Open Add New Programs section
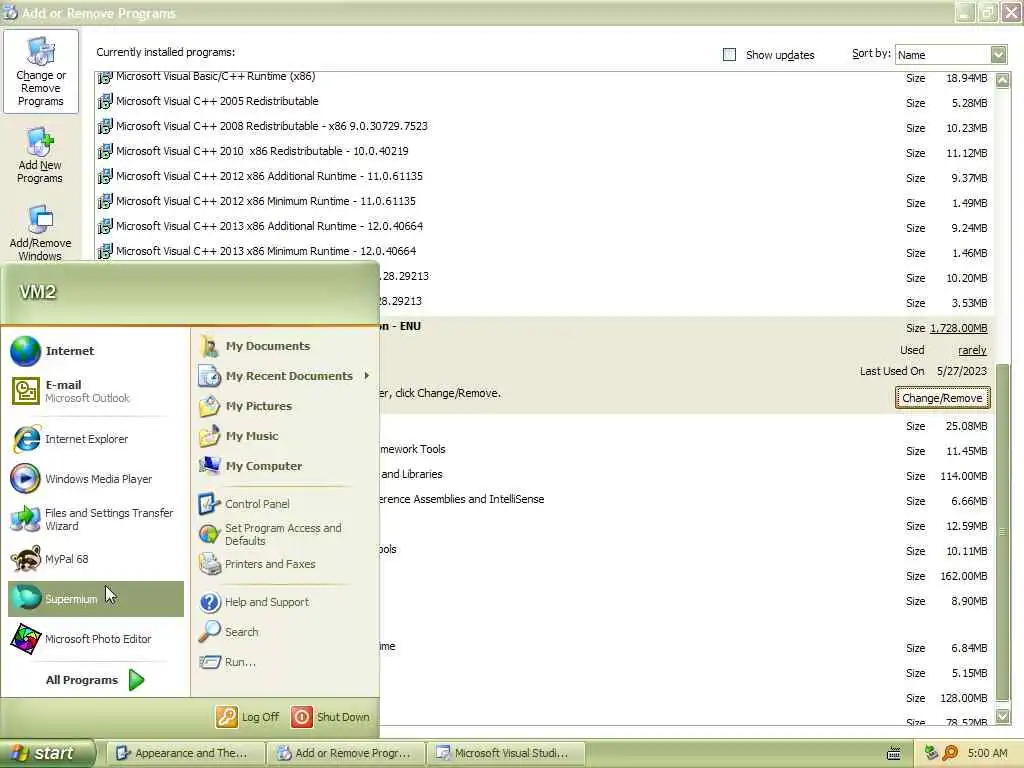The height and width of the screenshot is (768, 1024). tap(40, 156)
